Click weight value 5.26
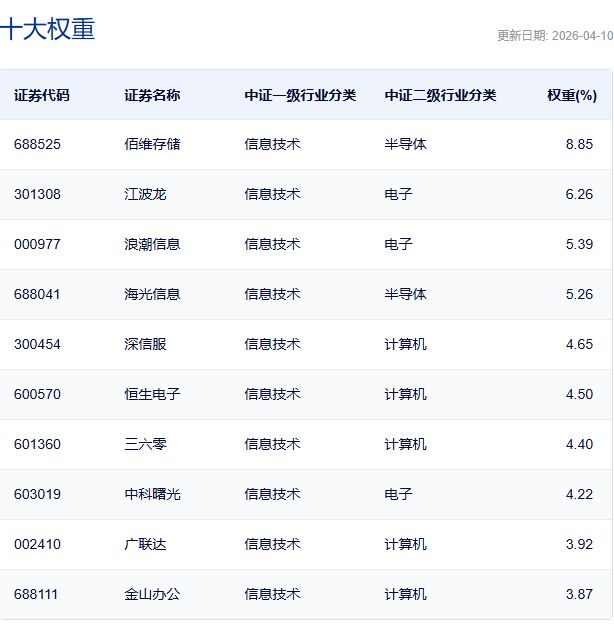Screen dimensions: 614x626 coord(579,294)
